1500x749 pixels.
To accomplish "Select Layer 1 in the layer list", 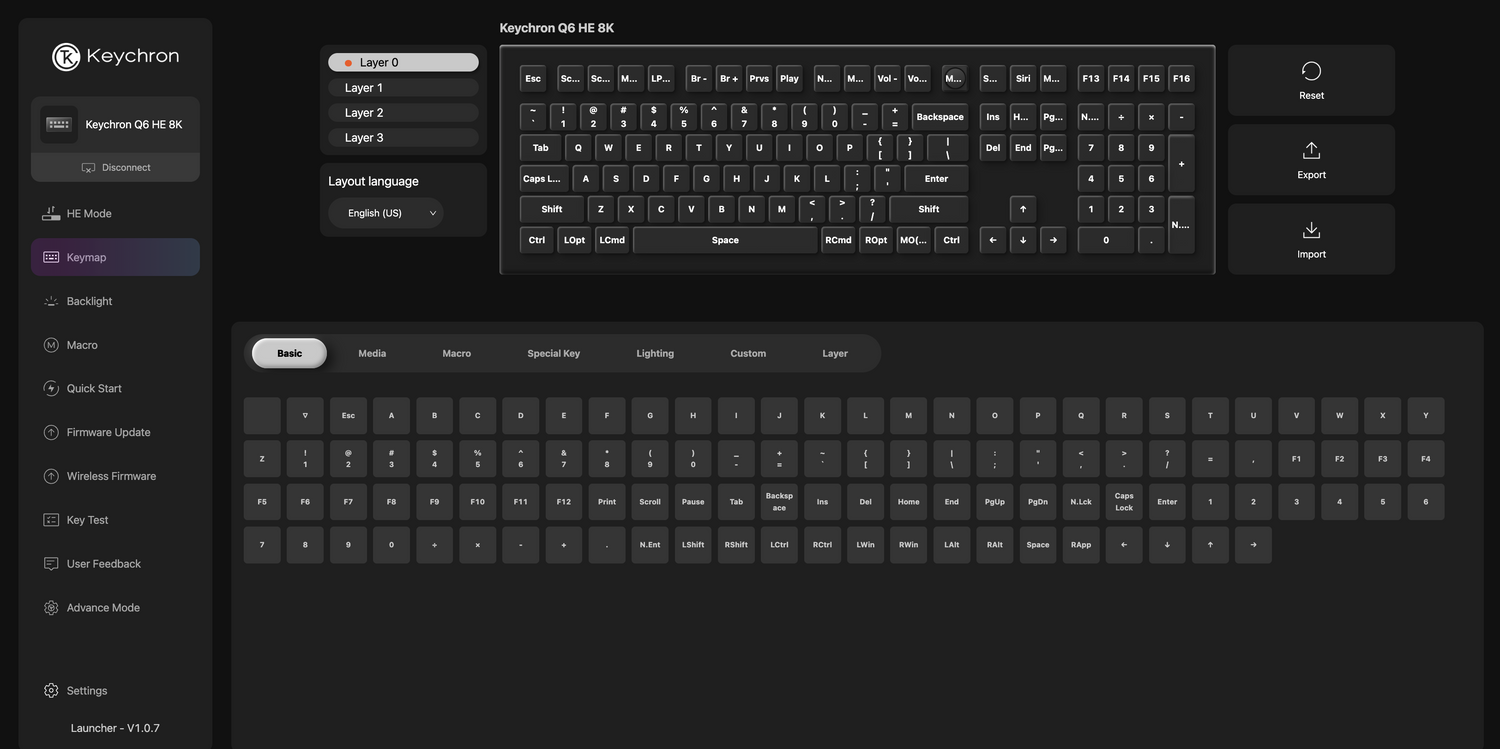I will 403,88.
